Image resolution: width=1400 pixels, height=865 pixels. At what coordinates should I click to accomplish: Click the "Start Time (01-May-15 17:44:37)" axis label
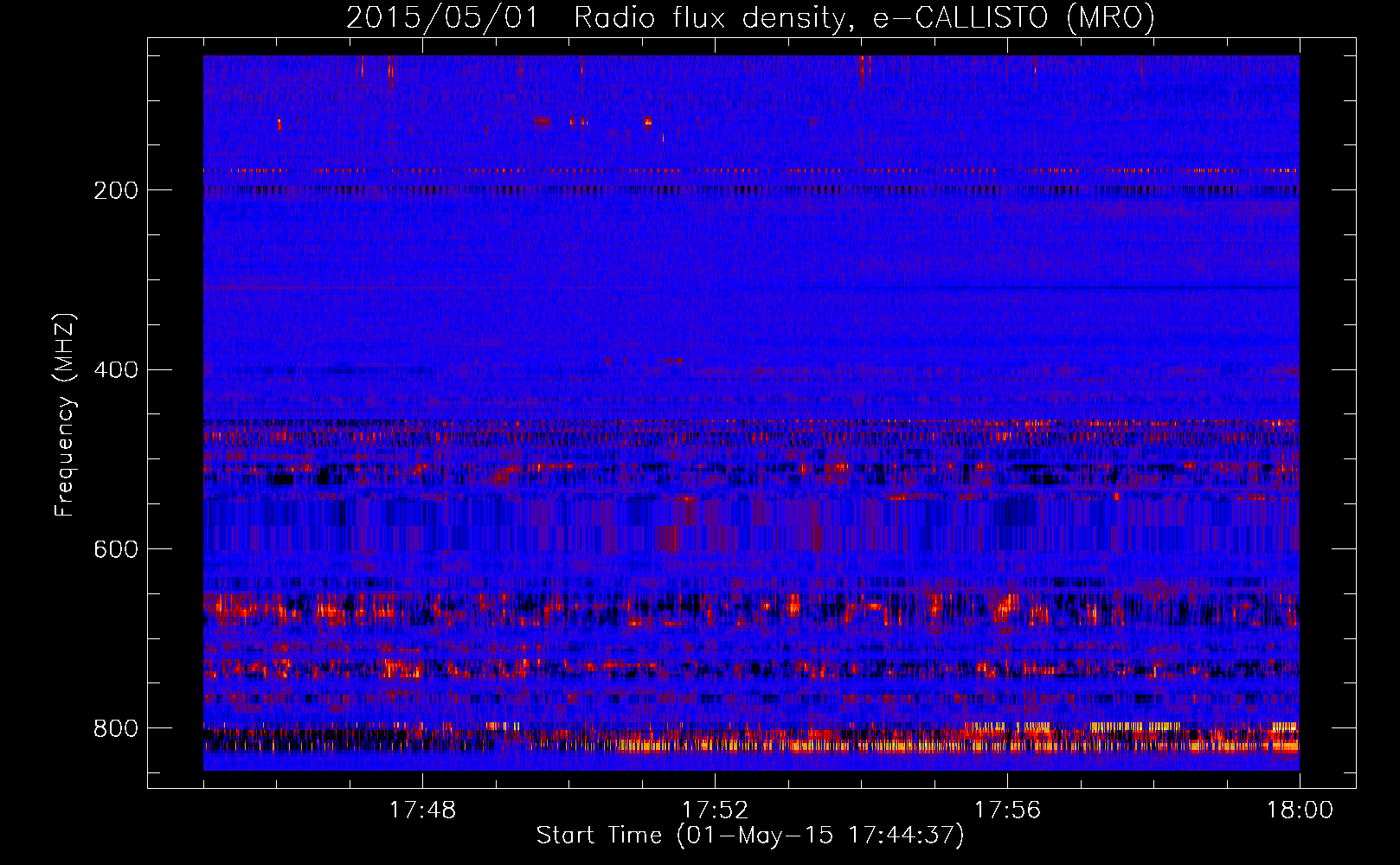[x=750, y=836]
